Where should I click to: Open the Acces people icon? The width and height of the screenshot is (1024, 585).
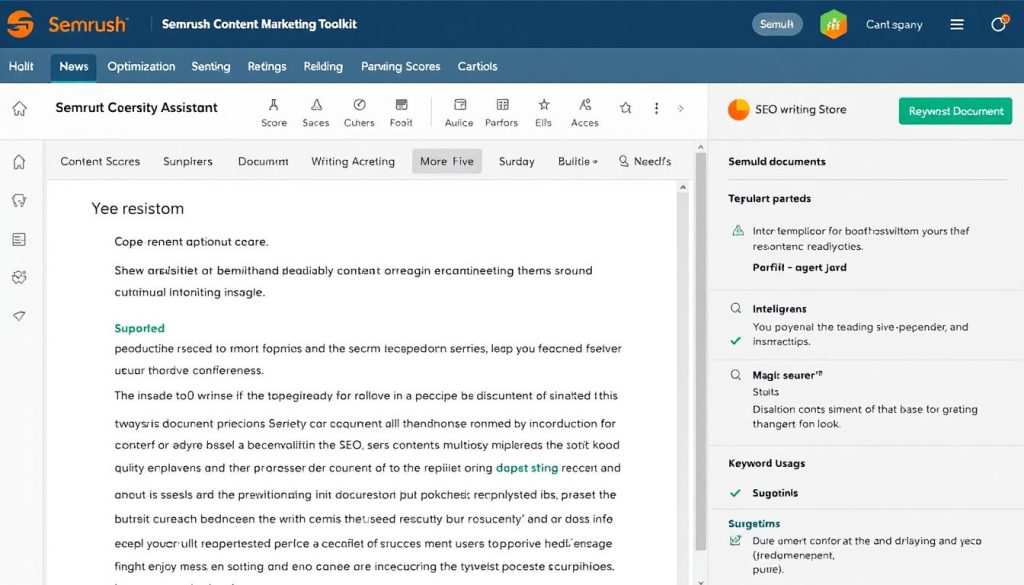pyautogui.click(x=585, y=111)
